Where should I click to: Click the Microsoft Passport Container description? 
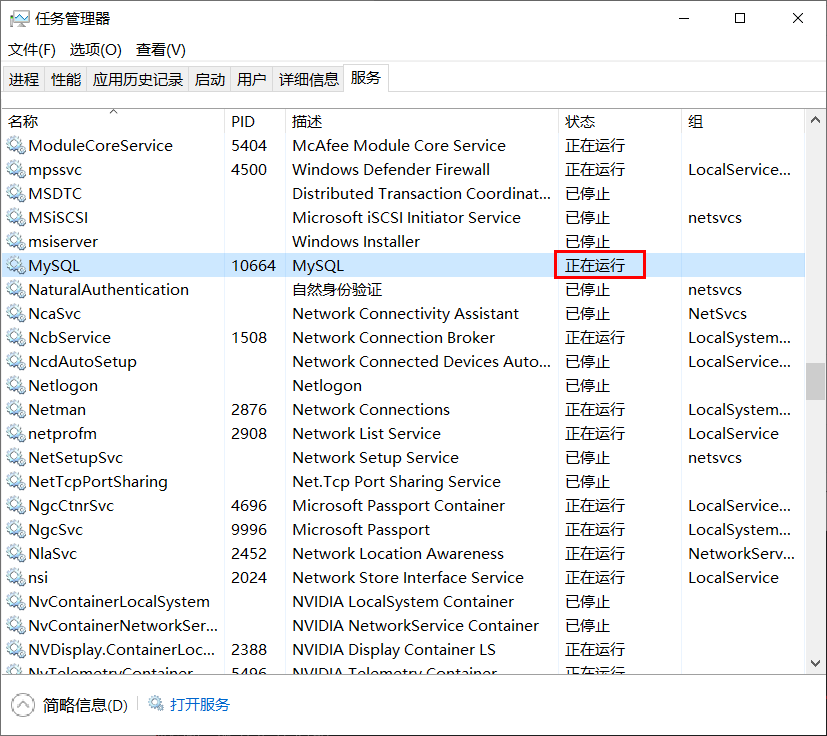[398, 505]
